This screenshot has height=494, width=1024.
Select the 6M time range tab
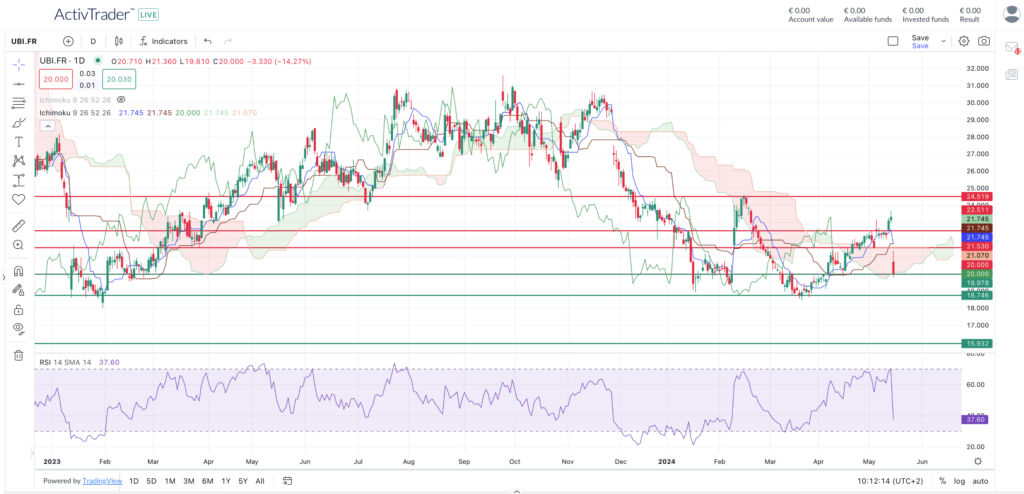click(x=207, y=481)
